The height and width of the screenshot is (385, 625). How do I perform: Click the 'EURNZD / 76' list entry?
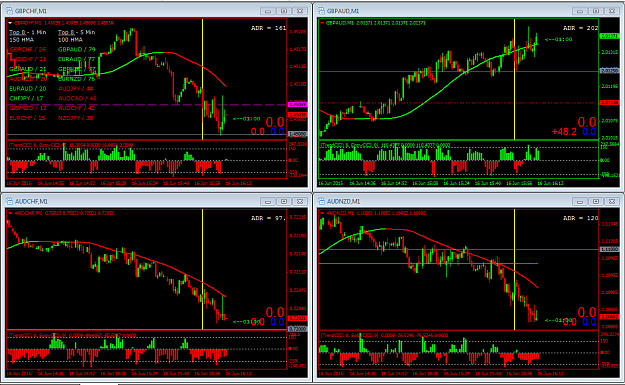[x=77, y=79]
